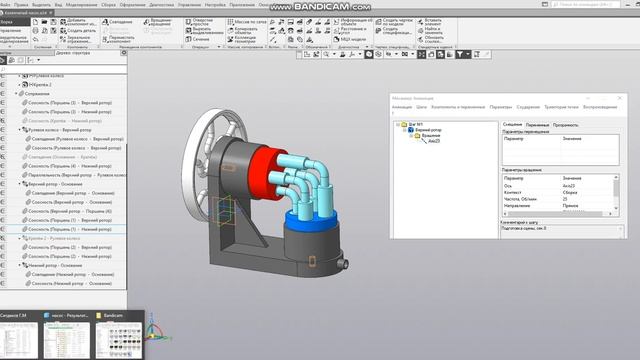Collapse Шаг №1 node in animation tree

(x=398, y=124)
